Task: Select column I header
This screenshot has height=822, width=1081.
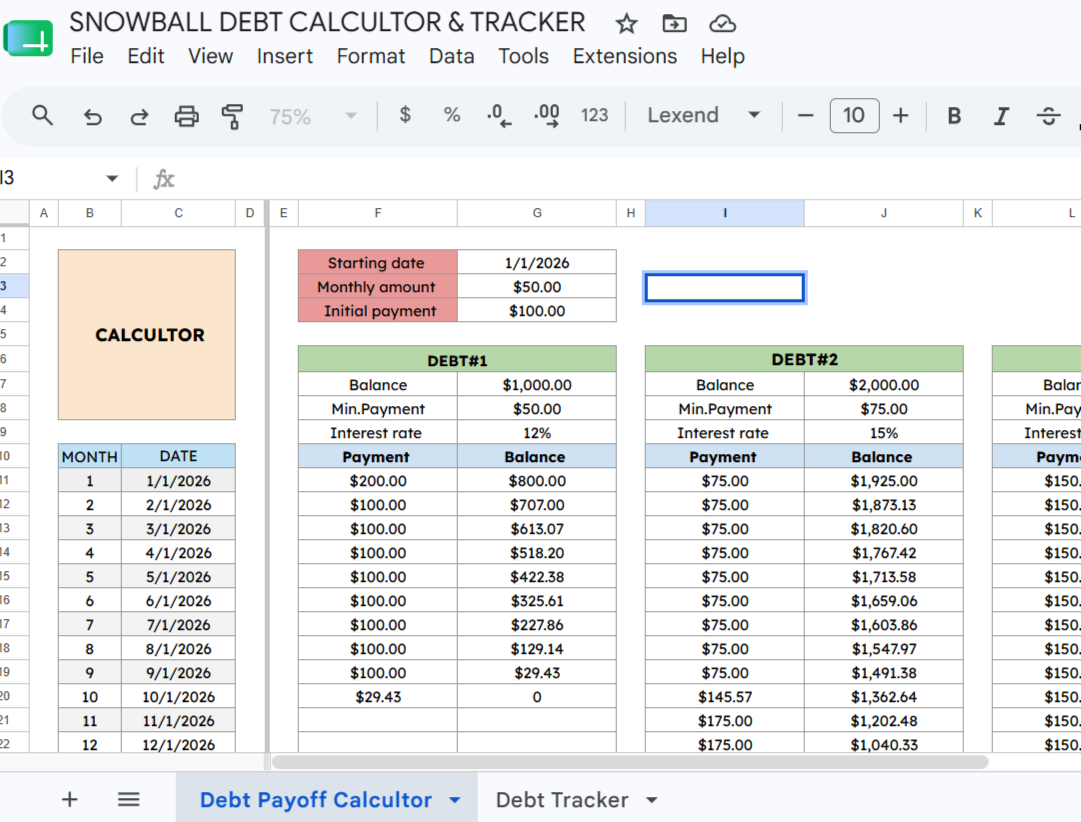Action: pos(725,213)
